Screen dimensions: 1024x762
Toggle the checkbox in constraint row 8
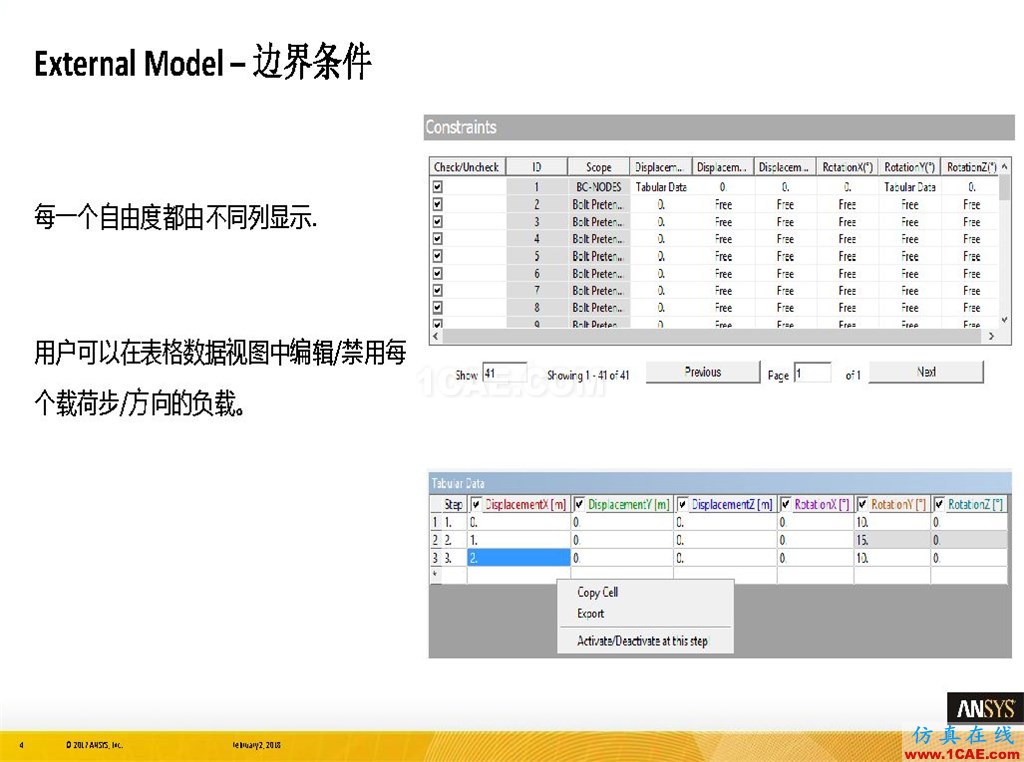click(438, 308)
